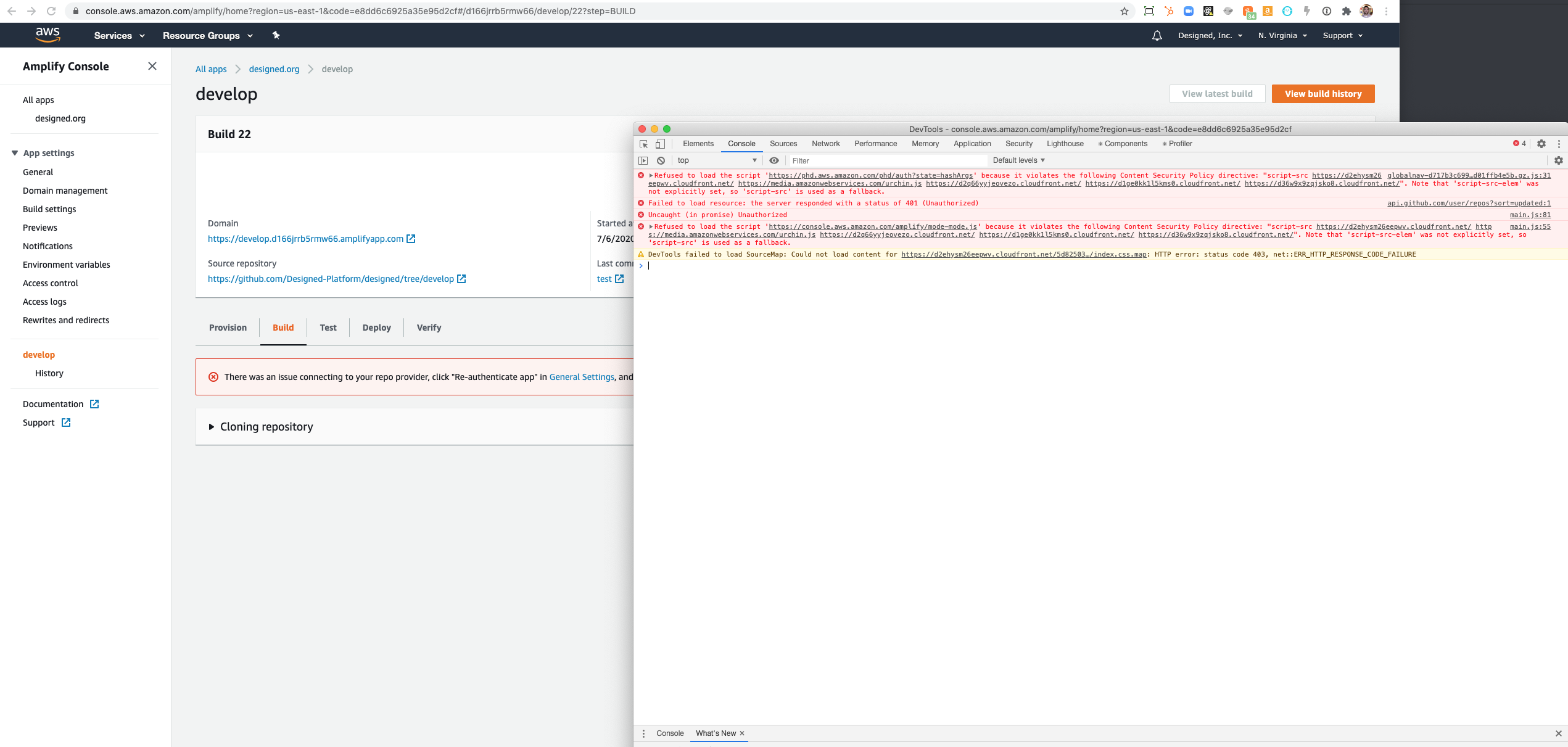Open Rewrites and redirects page

[66, 320]
